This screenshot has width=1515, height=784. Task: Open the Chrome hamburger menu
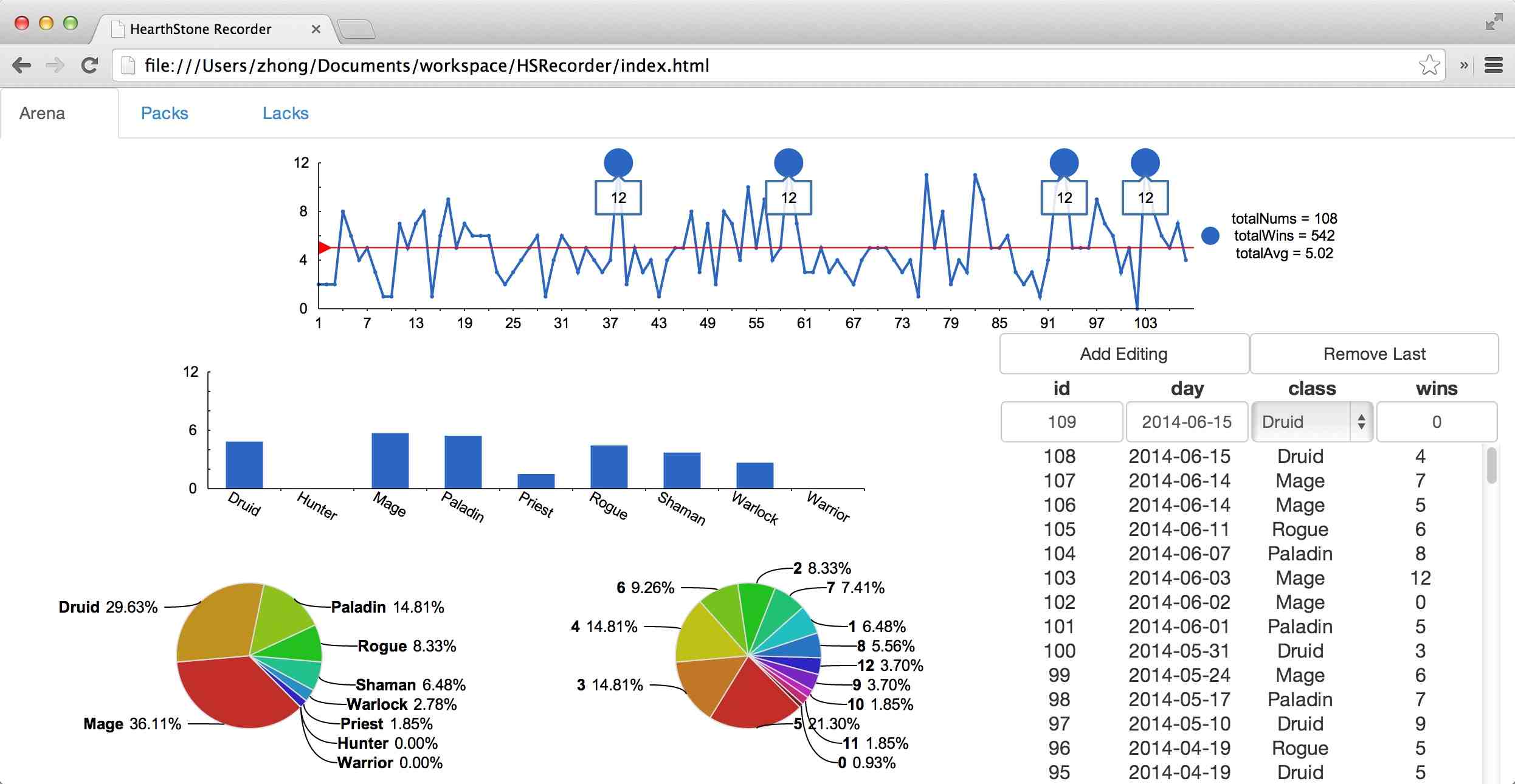(1493, 65)
